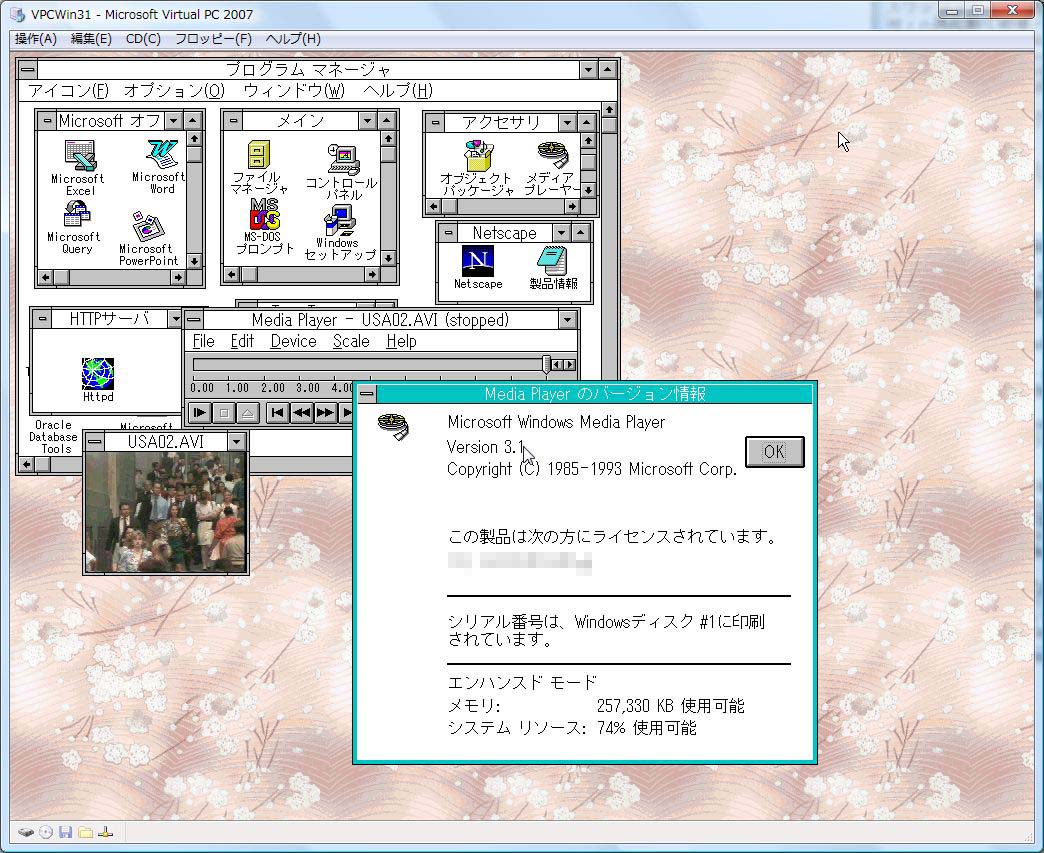Click the CD drive icon in status bar
Screen dimensions: 1044x853
(46, 832)
